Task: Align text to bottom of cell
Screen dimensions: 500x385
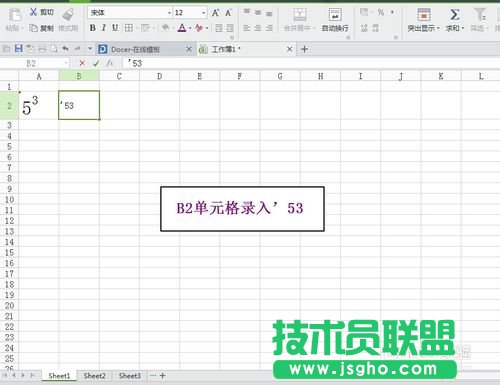Action: point(269,13)
